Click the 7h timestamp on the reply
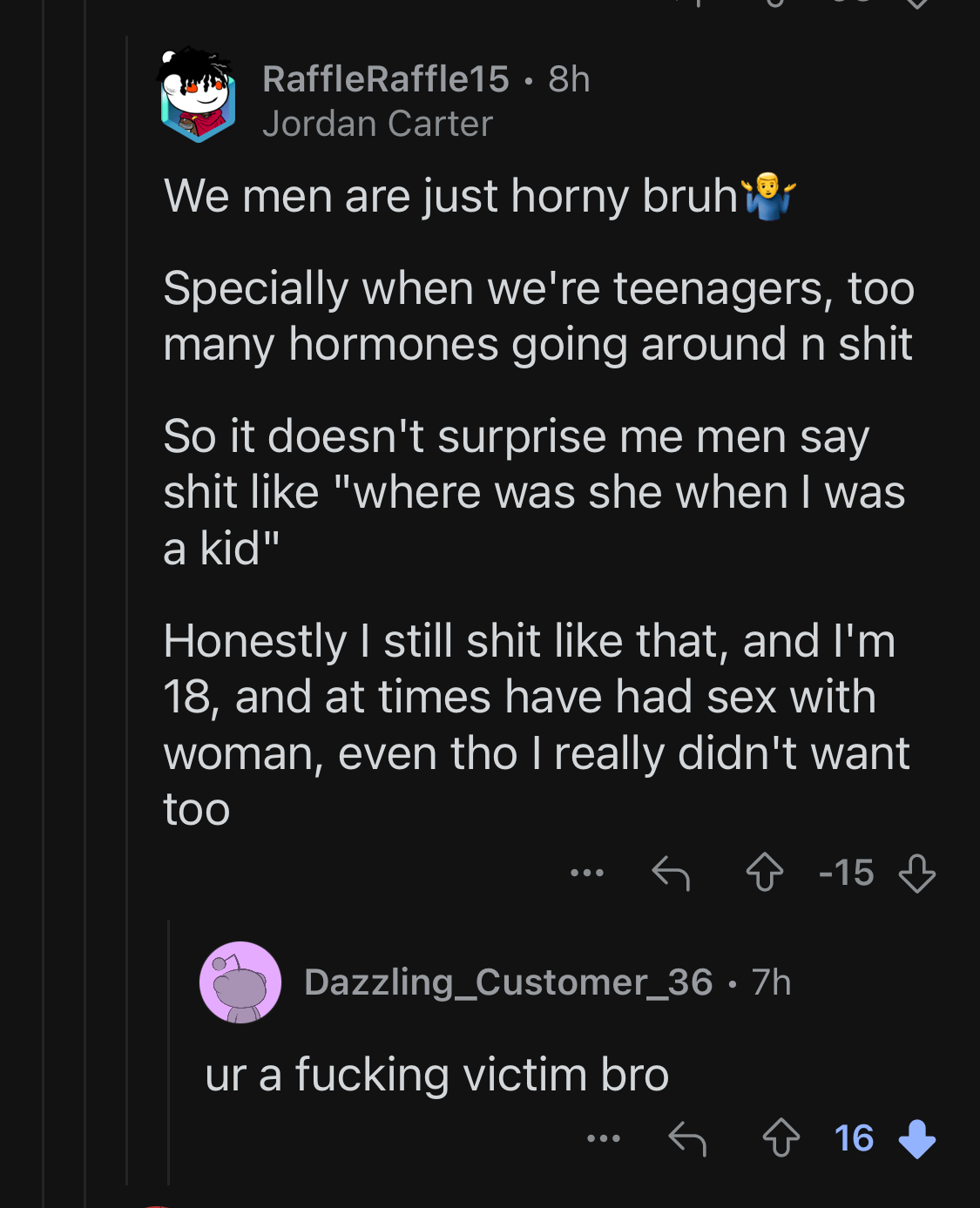This screenshot has height=1208, width=980. coord(771,982)
